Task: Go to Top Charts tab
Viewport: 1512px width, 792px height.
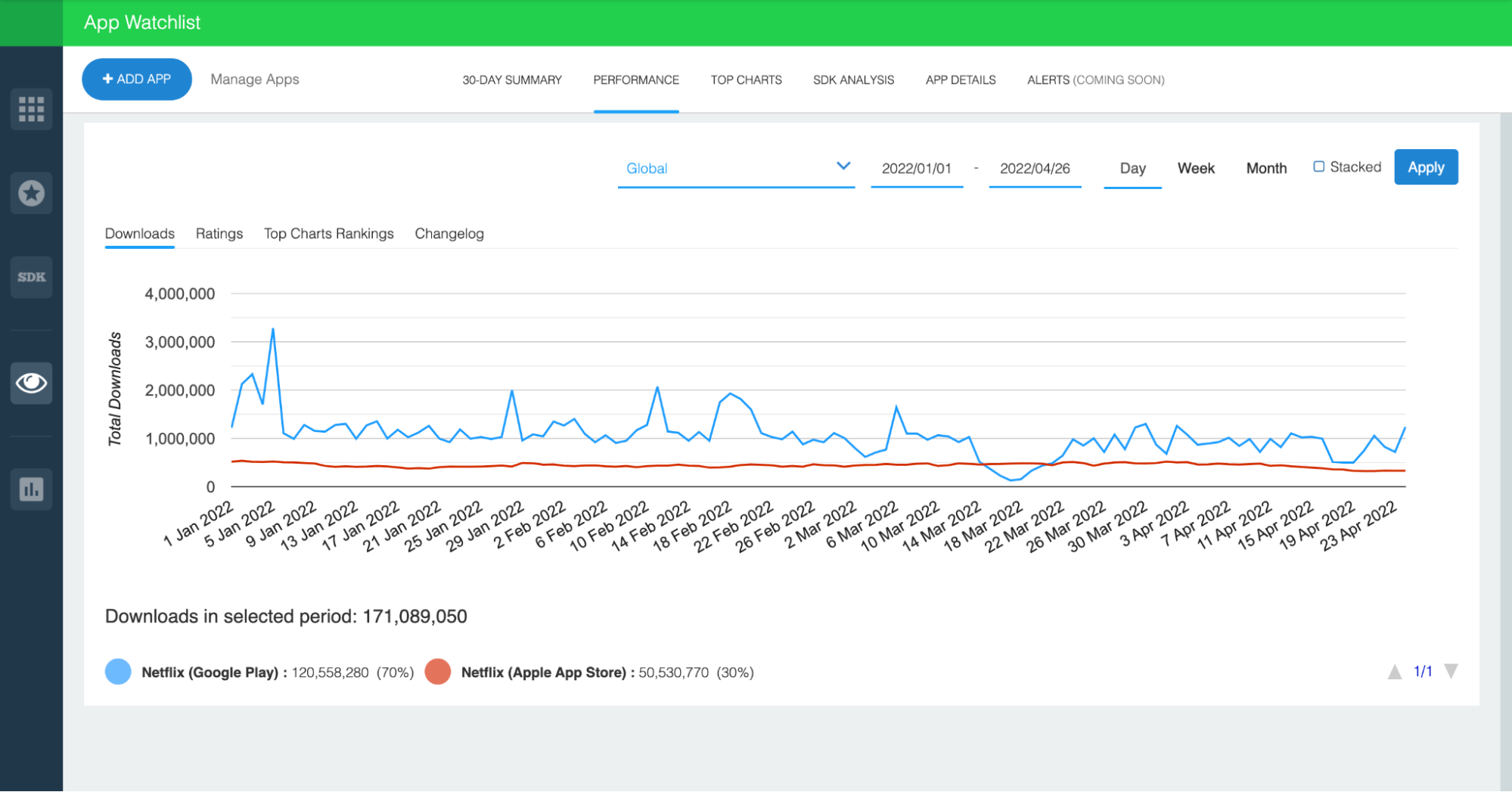Action: [746, 79]
